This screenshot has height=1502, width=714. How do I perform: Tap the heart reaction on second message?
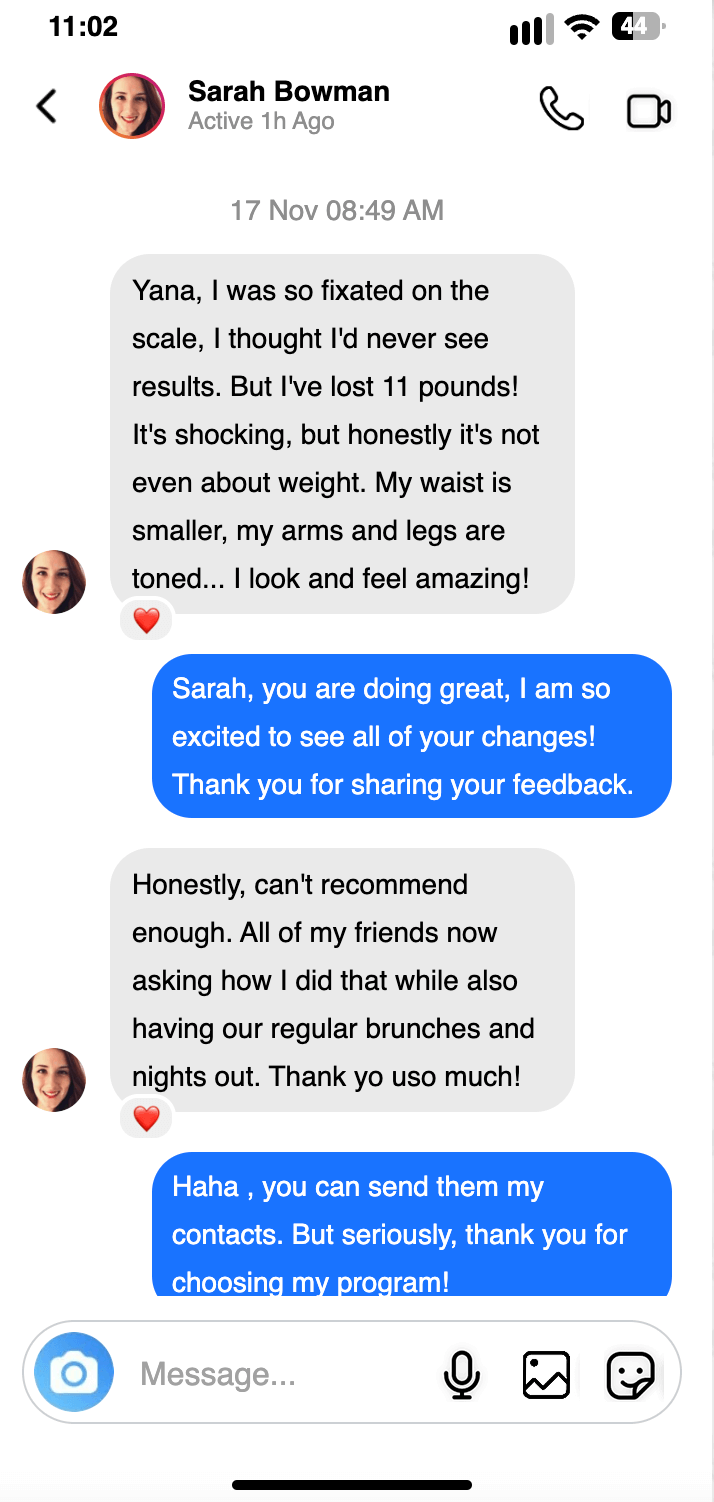tap(146, 1118)
